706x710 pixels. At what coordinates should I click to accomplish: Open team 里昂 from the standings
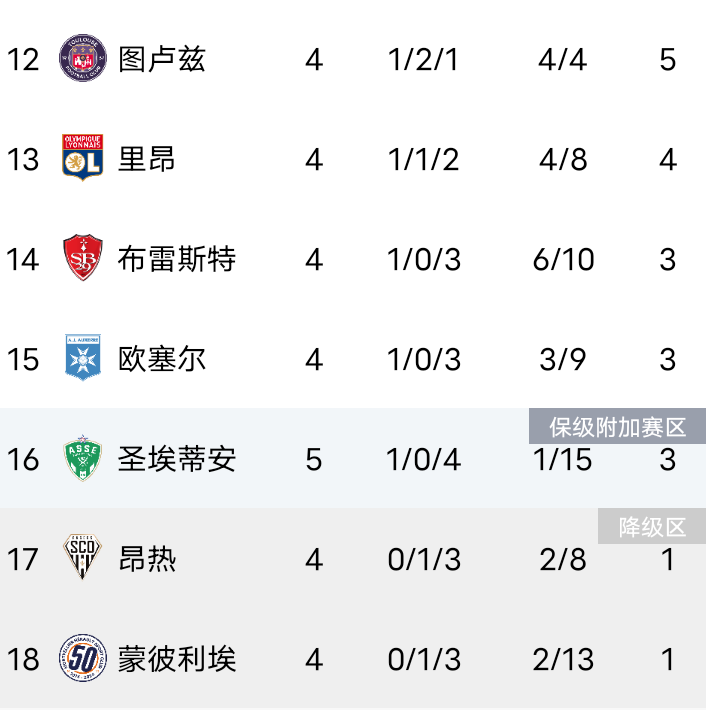coord(146,159)
